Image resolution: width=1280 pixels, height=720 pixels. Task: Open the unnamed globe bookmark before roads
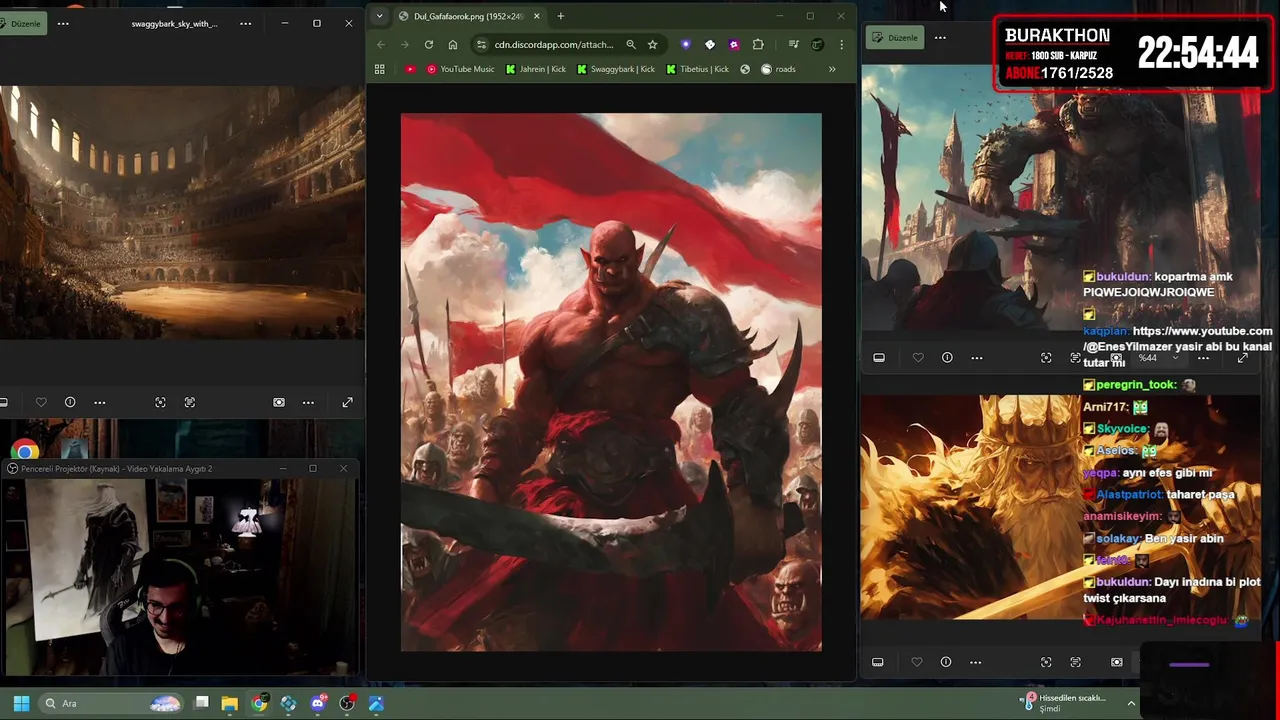pos(745,69)
